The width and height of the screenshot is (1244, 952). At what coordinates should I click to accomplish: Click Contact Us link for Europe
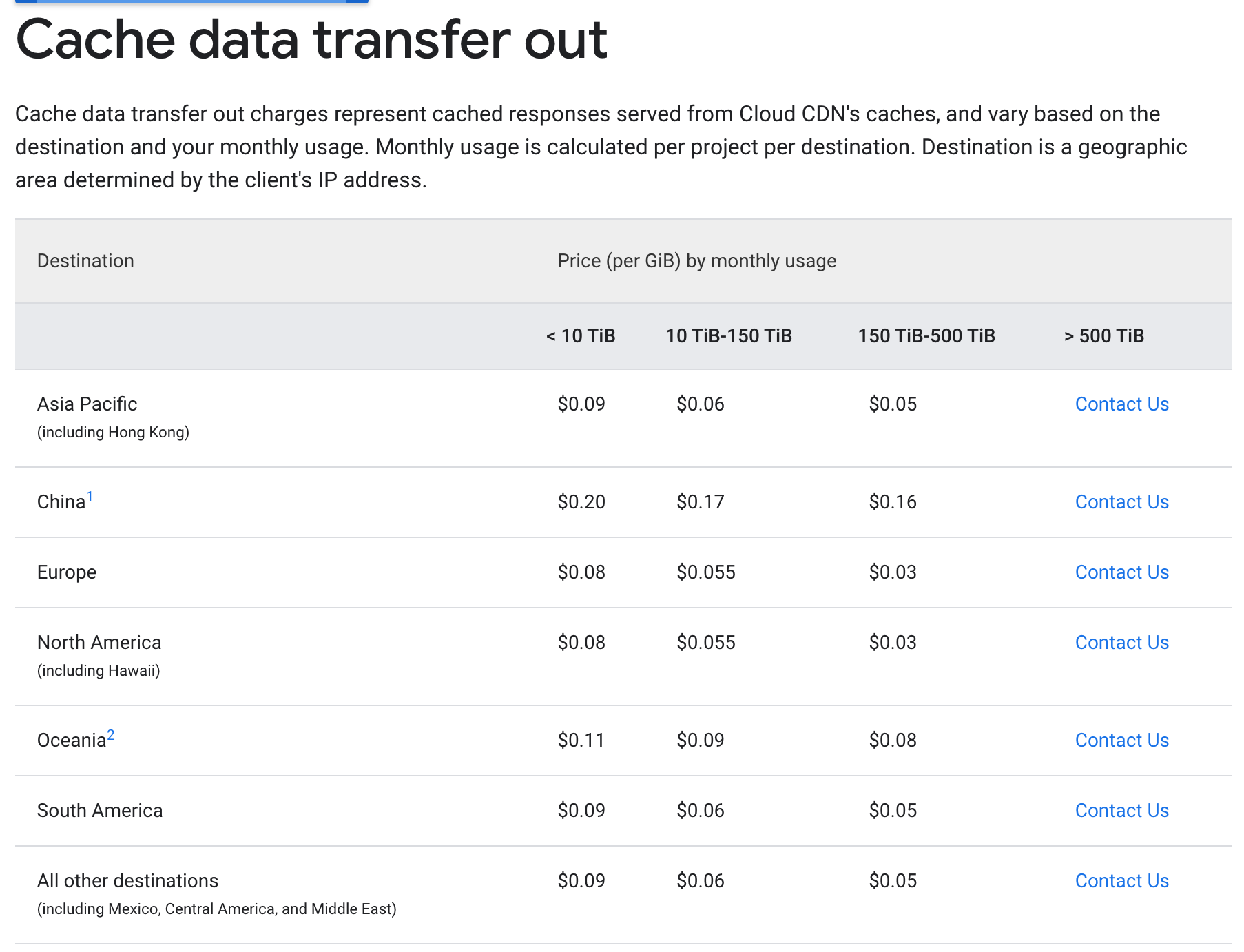(x=1121, y=572)
